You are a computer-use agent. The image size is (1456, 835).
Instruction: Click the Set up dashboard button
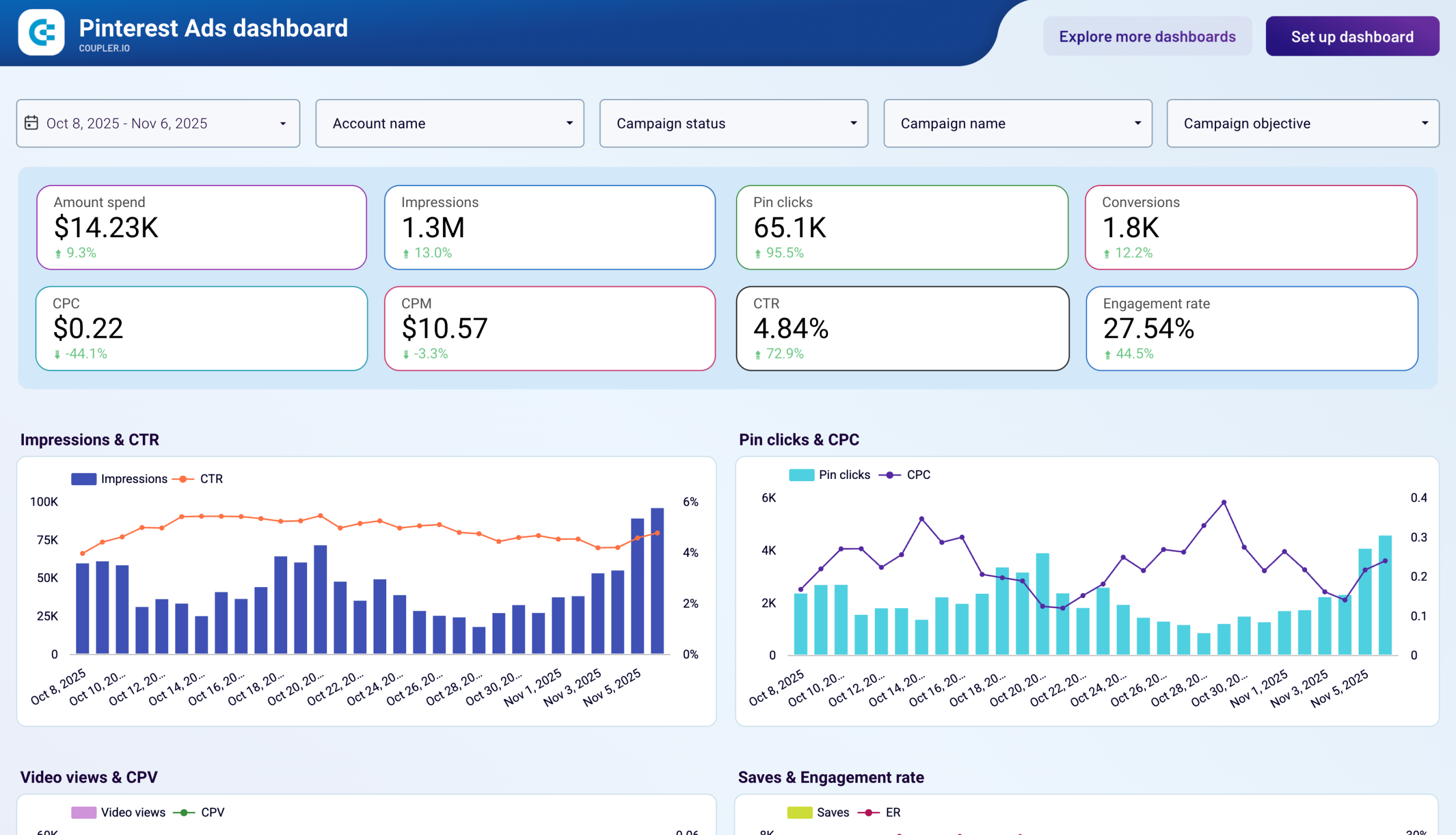(1352, 36)
